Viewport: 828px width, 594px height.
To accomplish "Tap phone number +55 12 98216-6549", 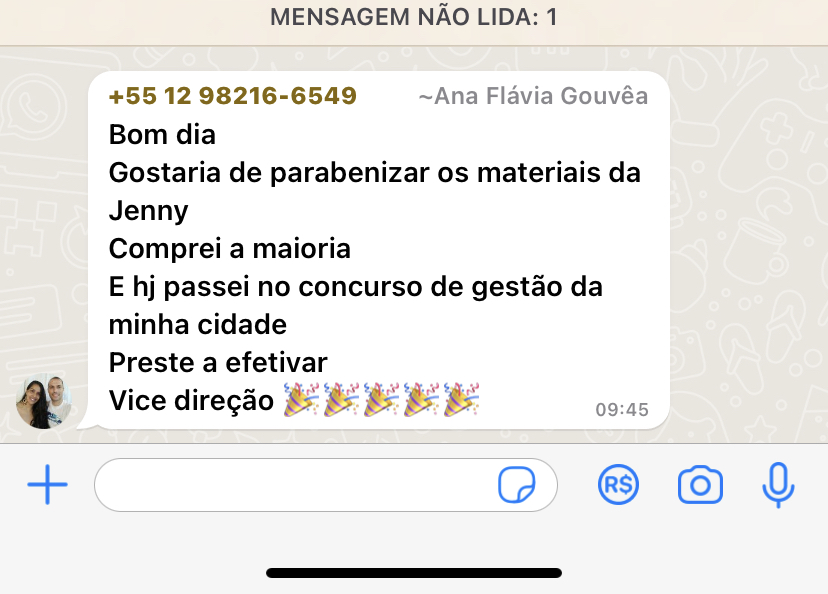I will 233,96.
